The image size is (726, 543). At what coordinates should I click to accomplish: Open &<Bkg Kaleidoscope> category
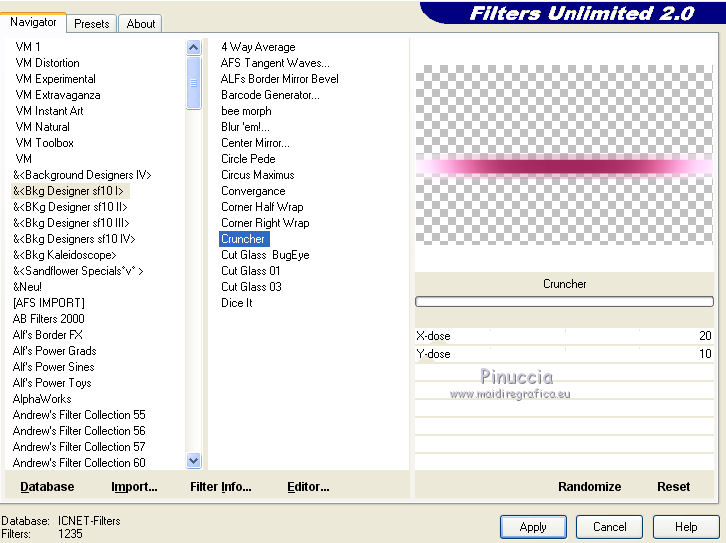pos(64,255)
